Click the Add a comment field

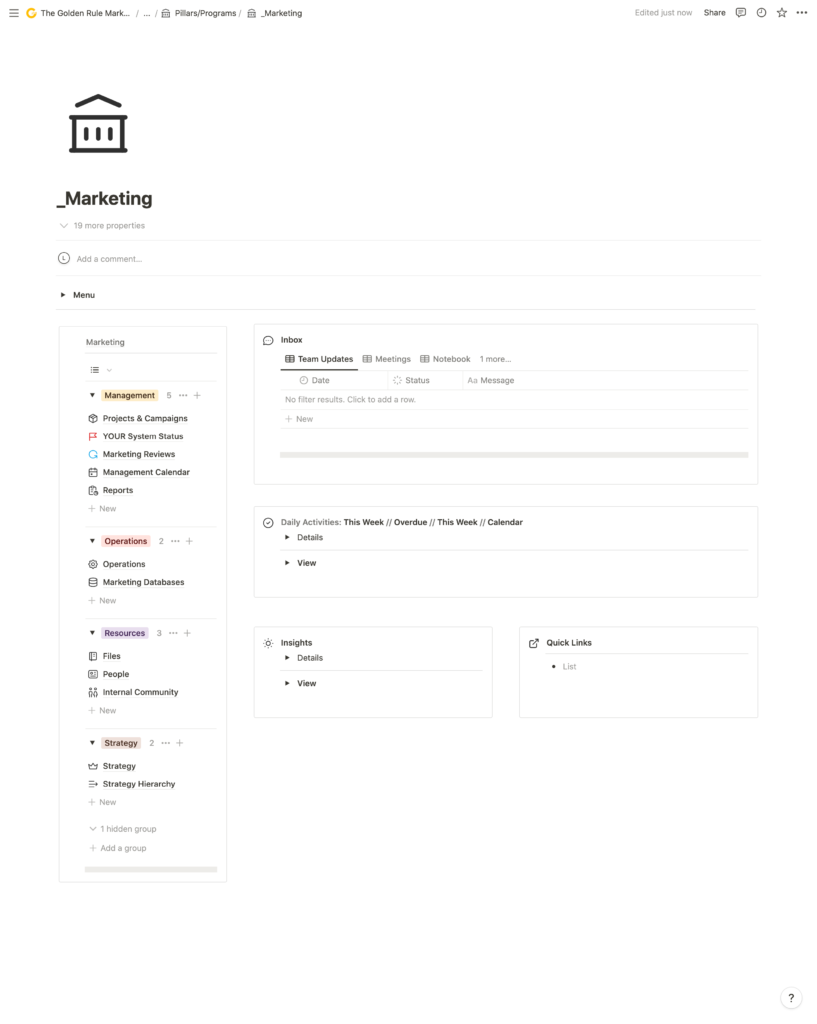(110, 259)
